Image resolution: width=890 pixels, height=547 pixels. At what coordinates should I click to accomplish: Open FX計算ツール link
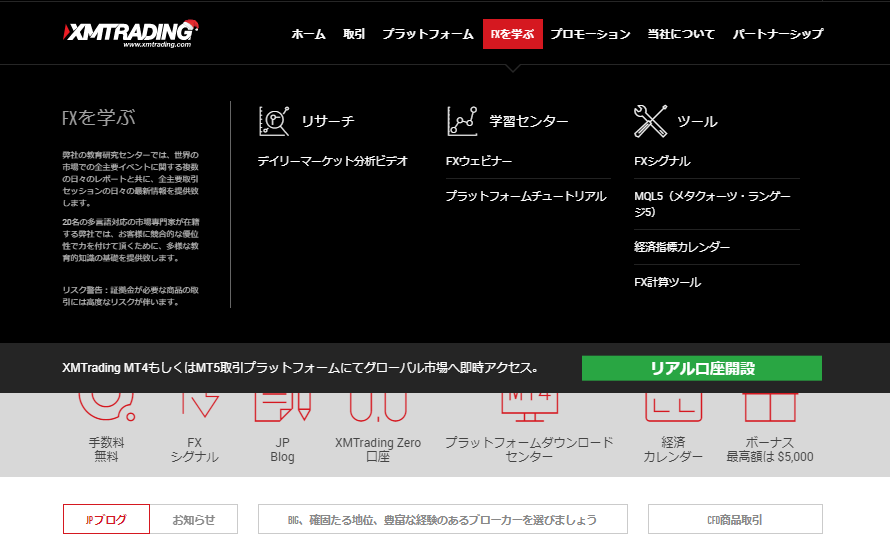[x=668, y=282]
